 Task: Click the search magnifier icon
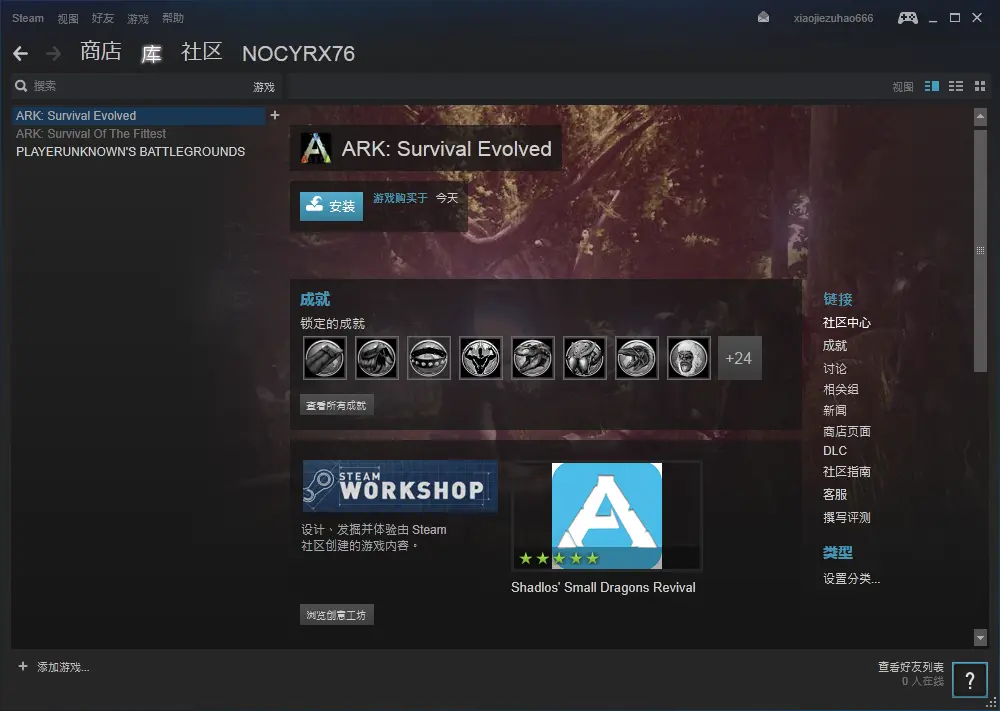tap(21, 86)
